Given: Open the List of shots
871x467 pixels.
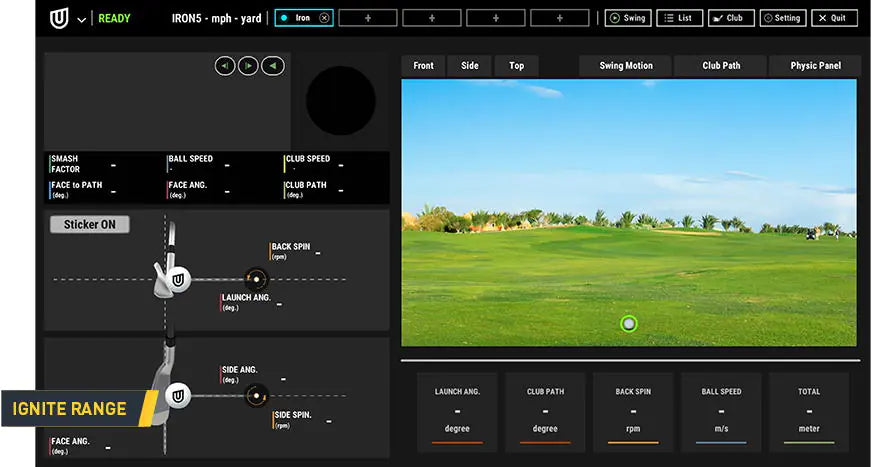Looking at the screenshot, I should click(679, 18).
